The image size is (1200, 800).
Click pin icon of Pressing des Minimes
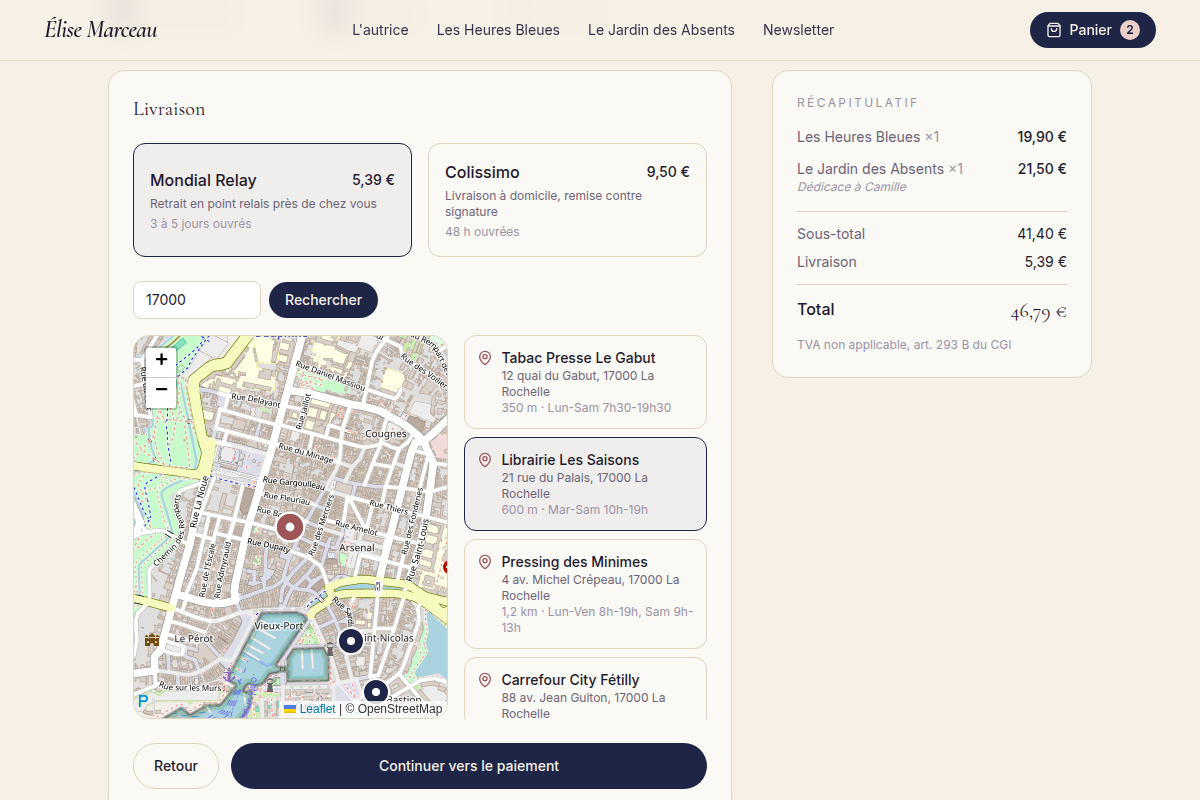click(x=485, y=562)
